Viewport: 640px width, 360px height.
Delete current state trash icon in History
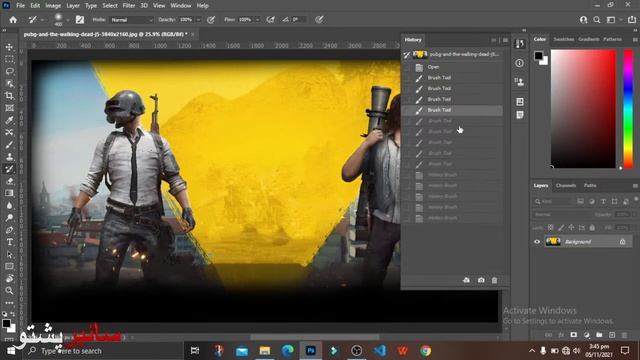pyautogui.click(x=494, y=280)
